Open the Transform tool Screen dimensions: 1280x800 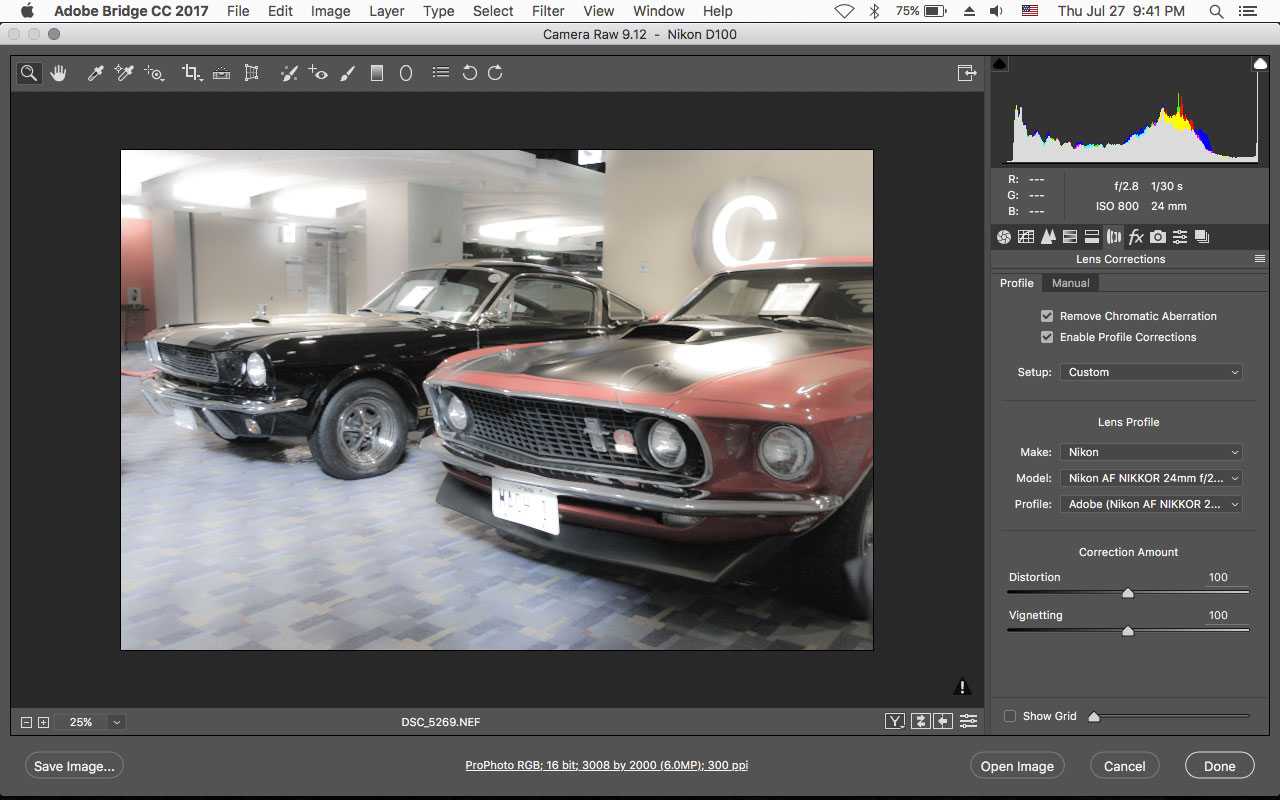tap(251, 73)
